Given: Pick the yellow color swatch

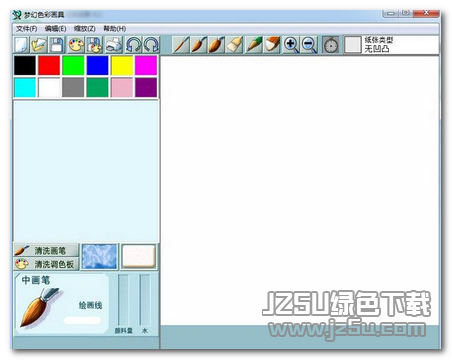Looking at the screenshot, I should [122, 65].
